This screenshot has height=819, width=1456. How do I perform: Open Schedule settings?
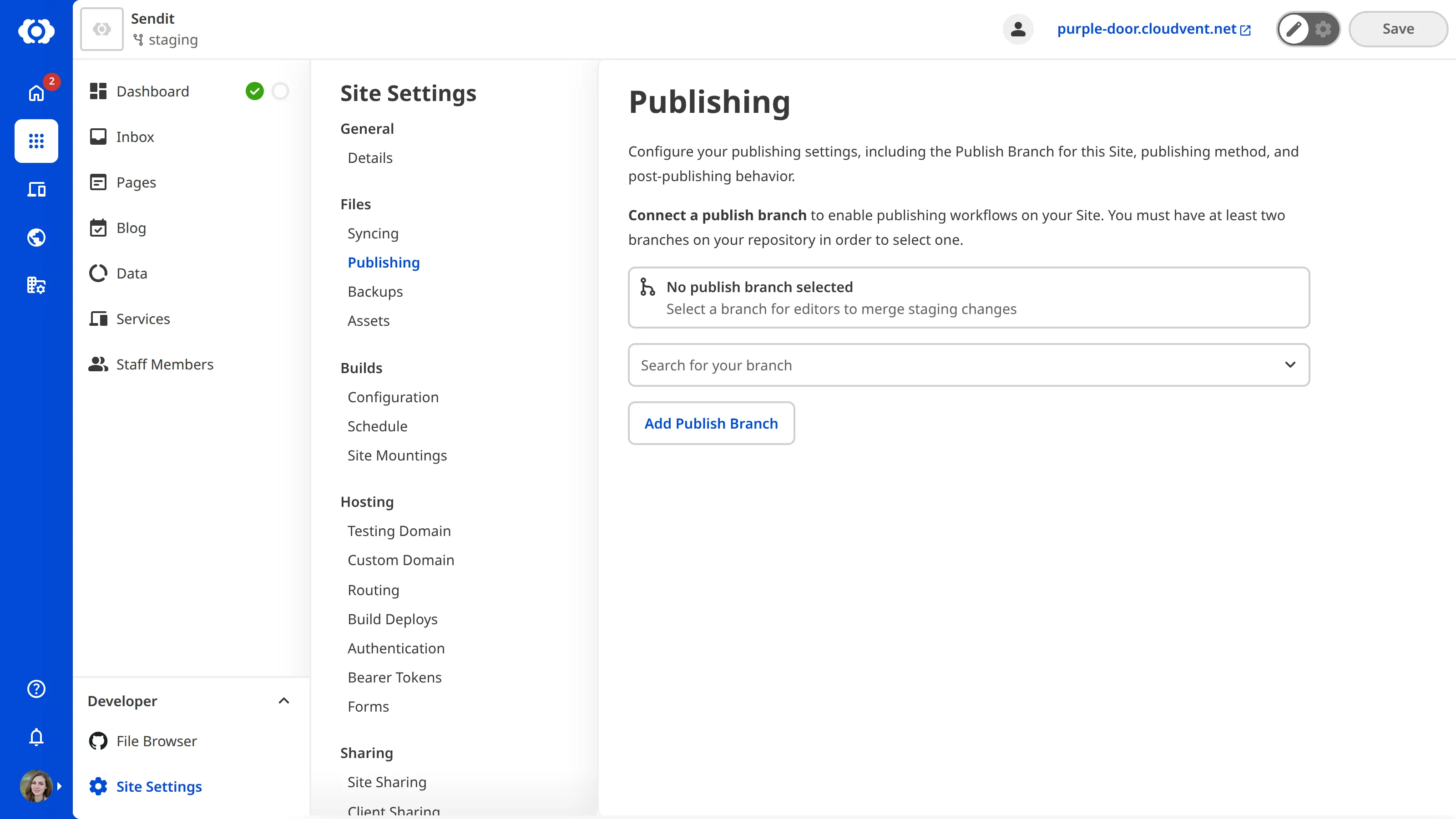pyautogui.click(x=378, y=426)
